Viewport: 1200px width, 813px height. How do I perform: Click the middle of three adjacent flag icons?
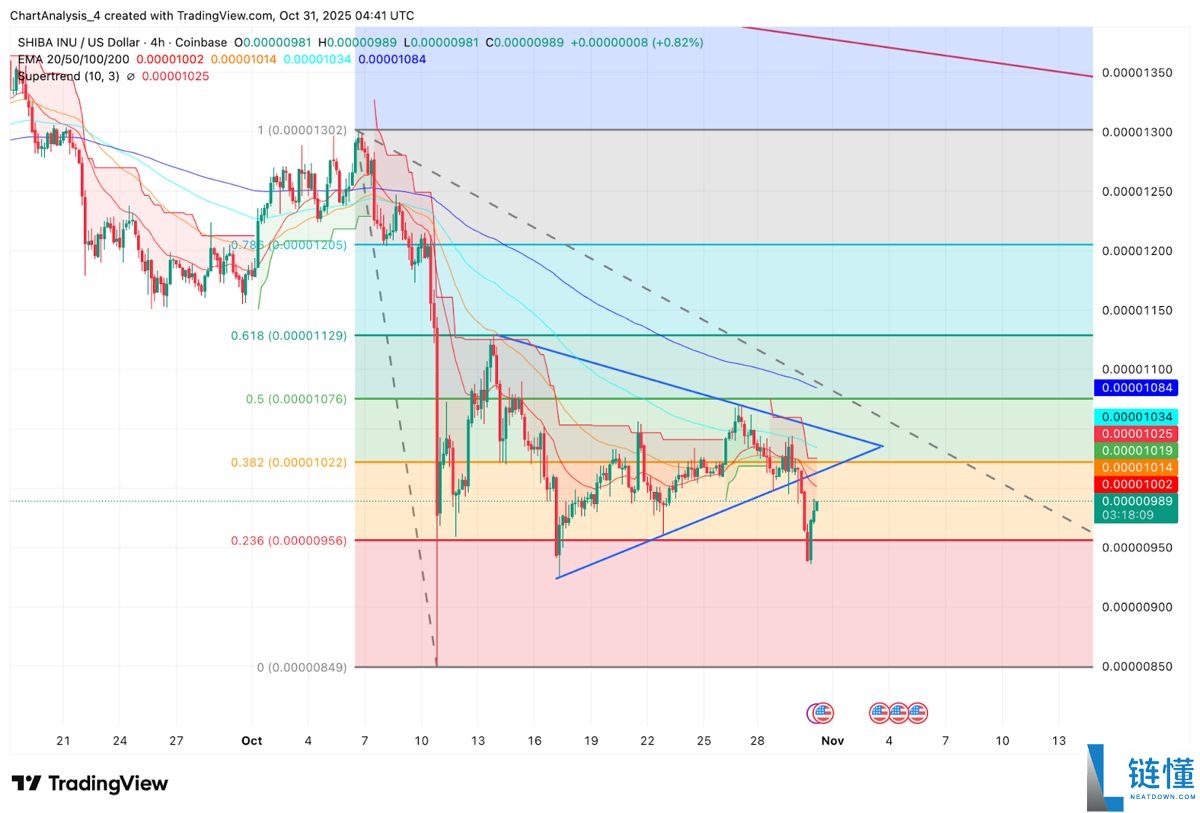(898, 713)
